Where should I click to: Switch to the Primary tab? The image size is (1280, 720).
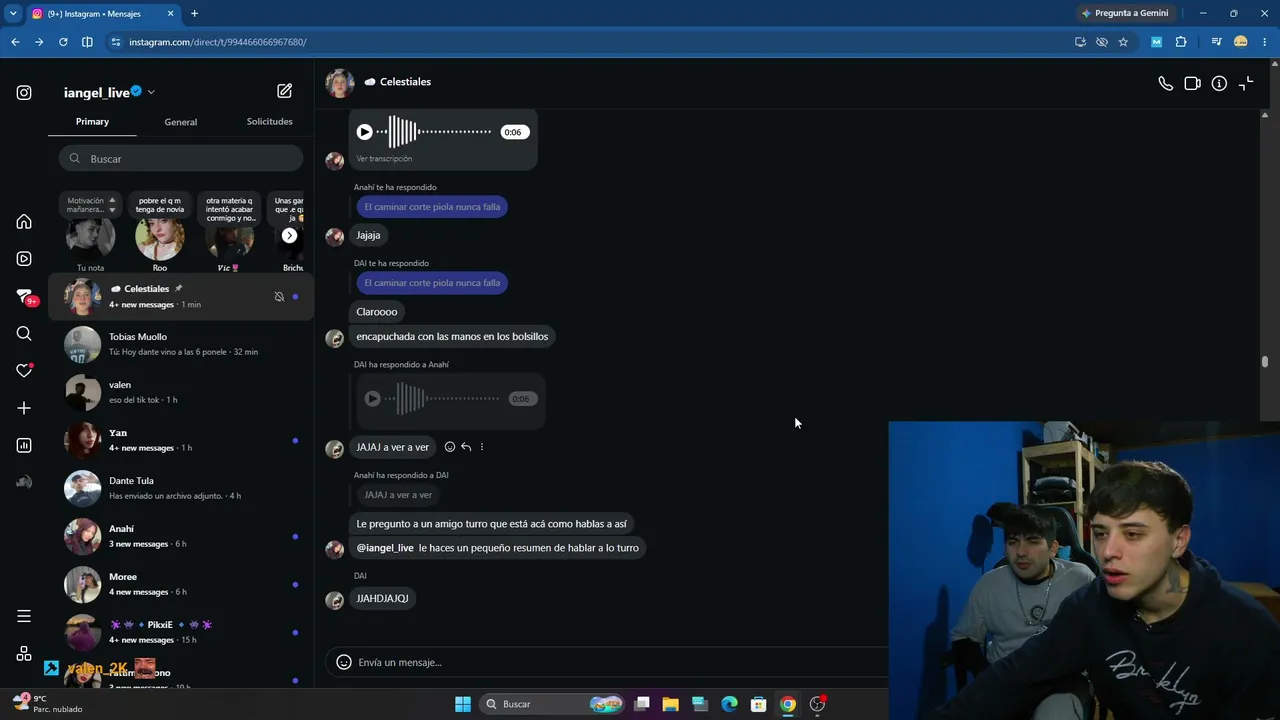point(92,122)
